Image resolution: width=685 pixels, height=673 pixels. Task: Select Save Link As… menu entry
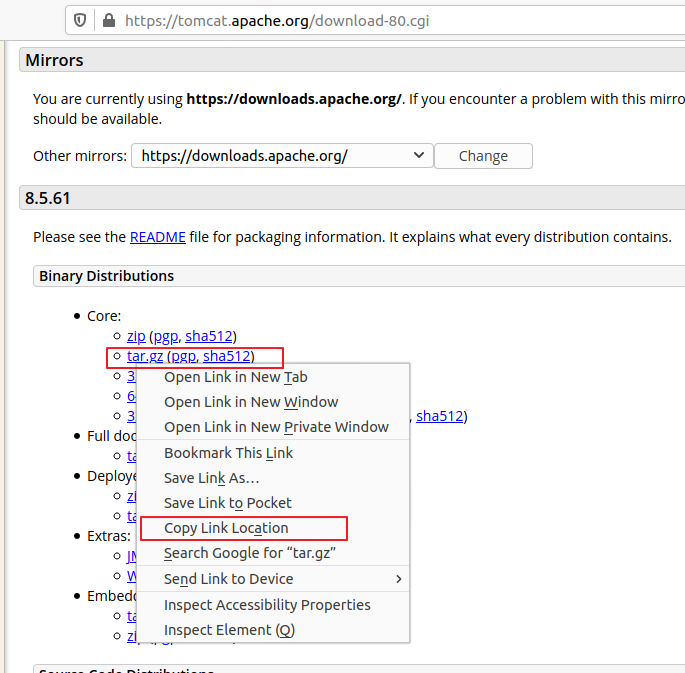pos(273,478)
